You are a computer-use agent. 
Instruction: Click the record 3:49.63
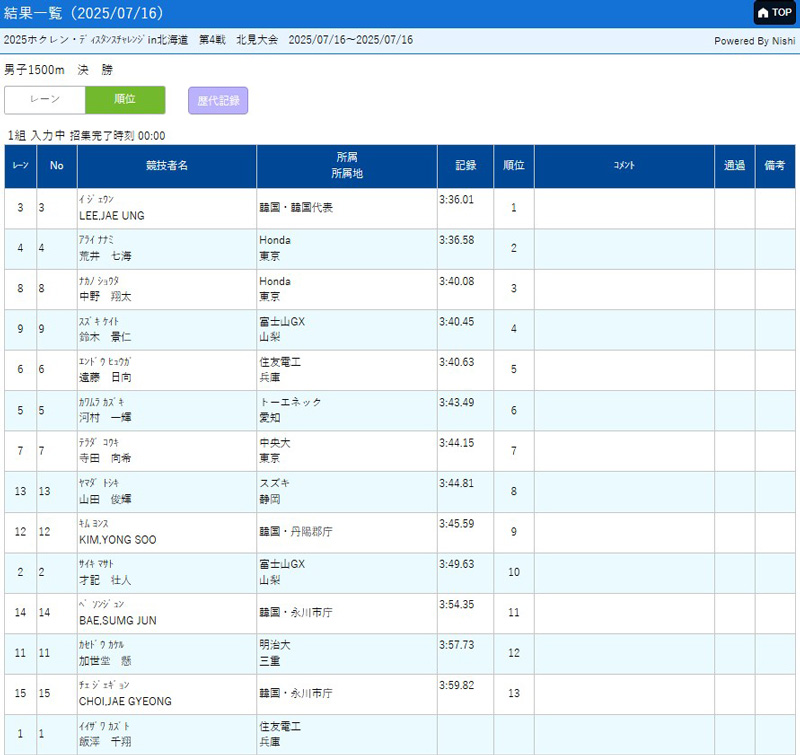[457, 564]
